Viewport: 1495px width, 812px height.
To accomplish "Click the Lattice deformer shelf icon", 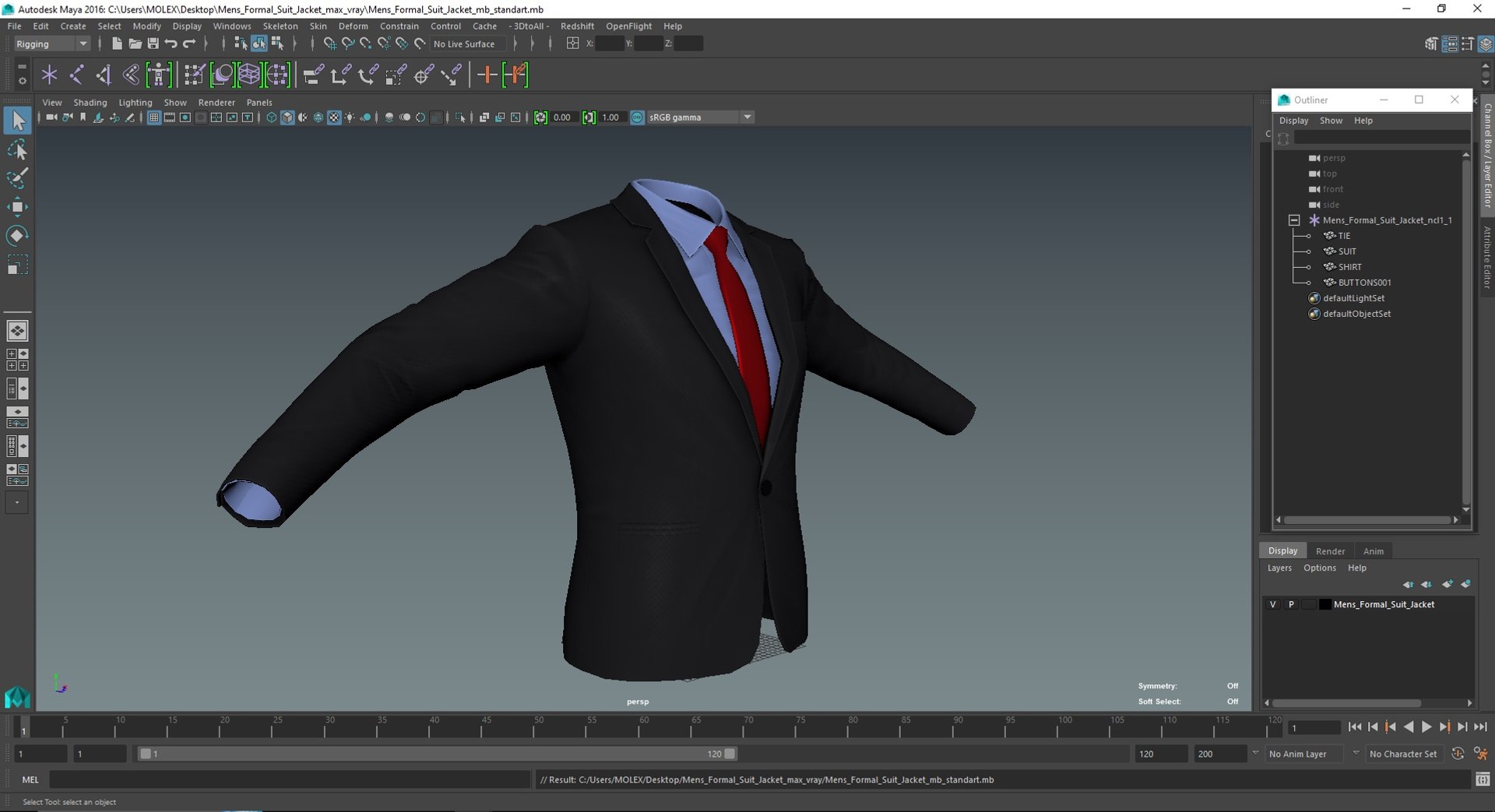I will (249, 75).
